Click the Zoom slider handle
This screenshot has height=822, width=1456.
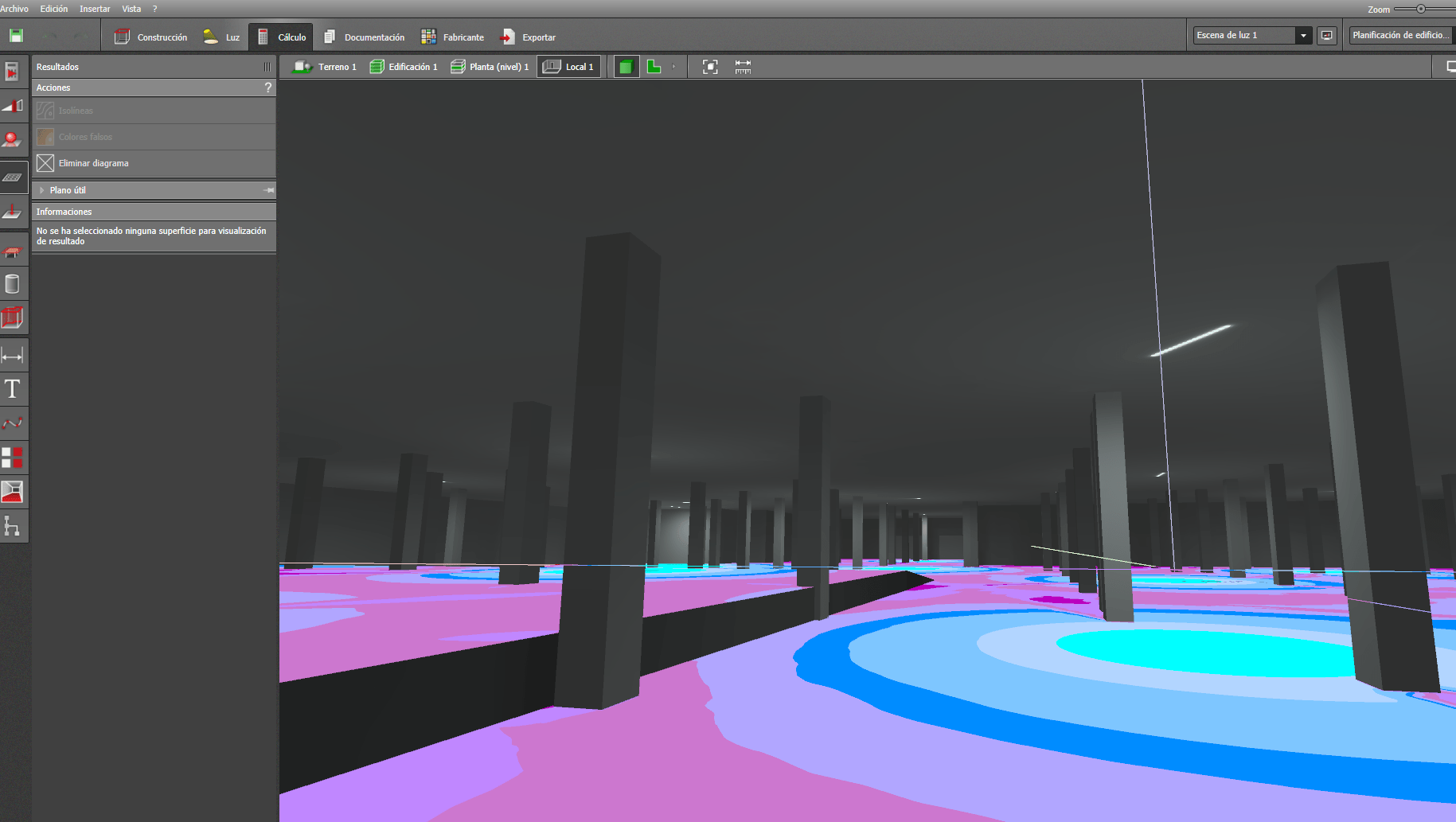pos(1420,9)
